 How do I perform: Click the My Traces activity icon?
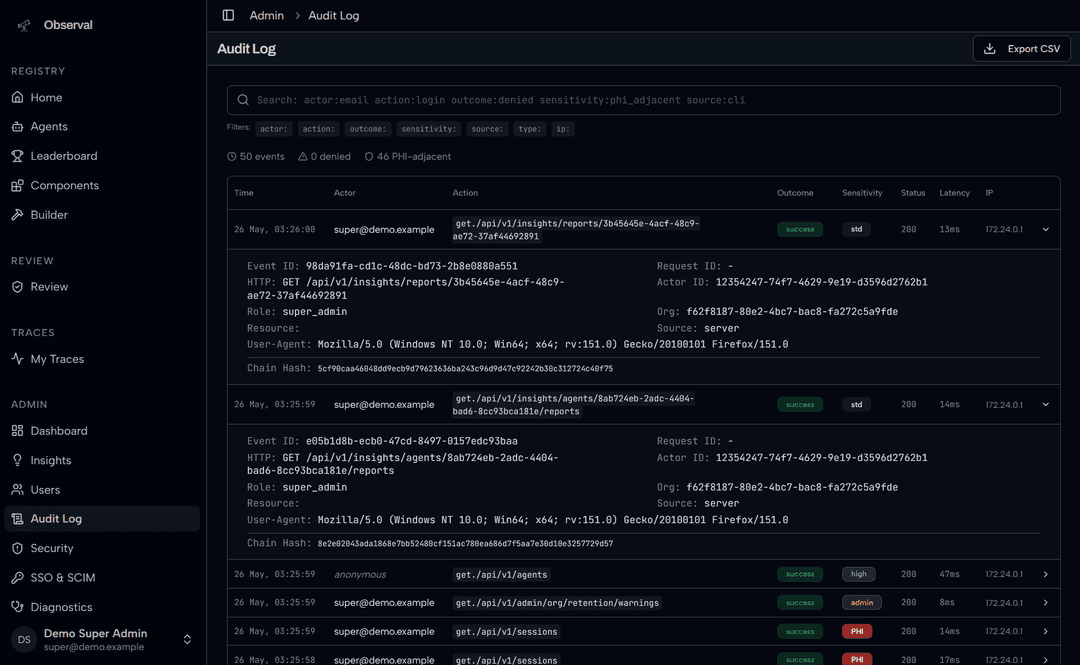17,359
